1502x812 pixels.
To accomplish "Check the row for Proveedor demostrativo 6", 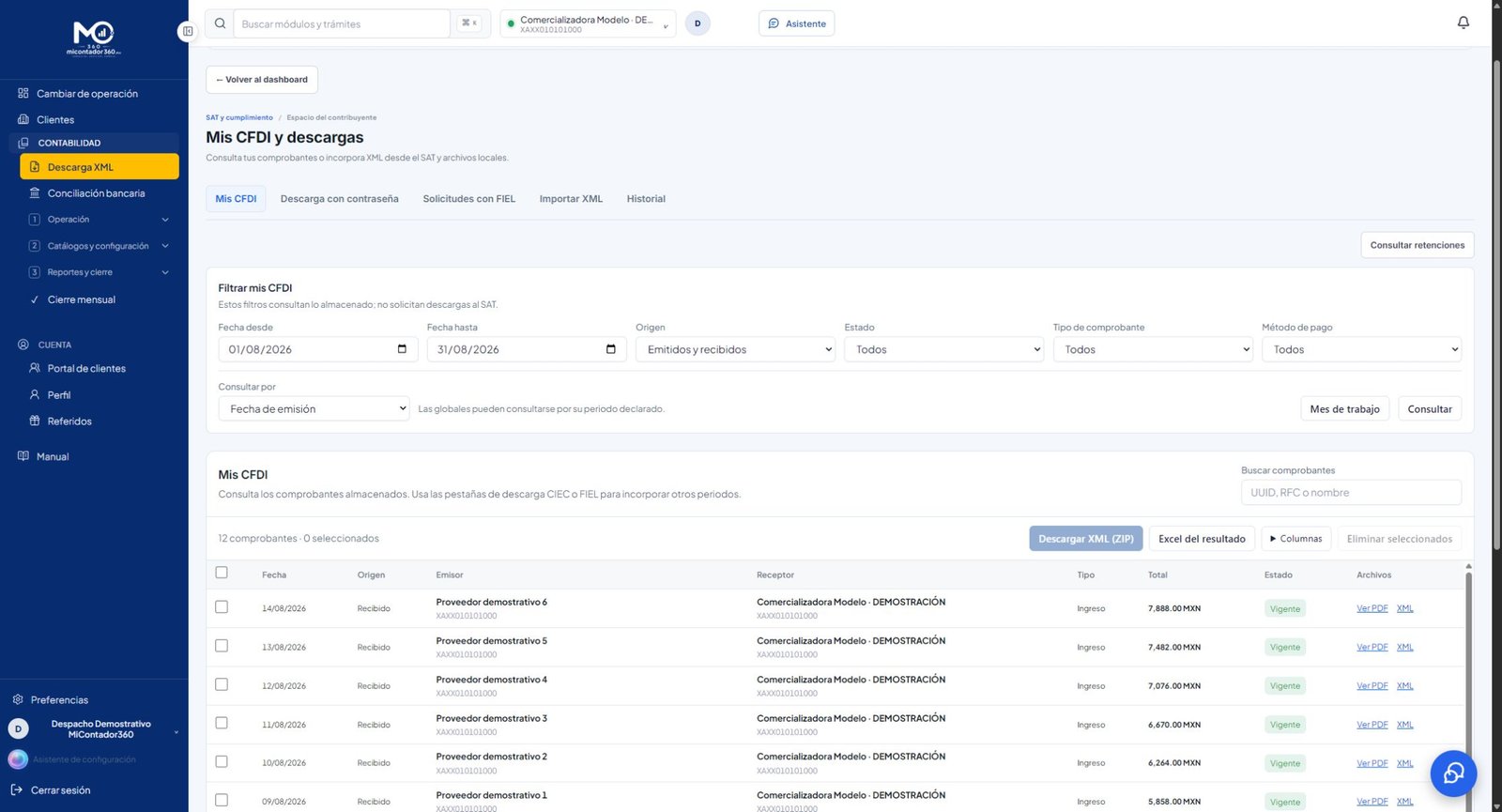I will pyautogui.click(x=222, y=607).
